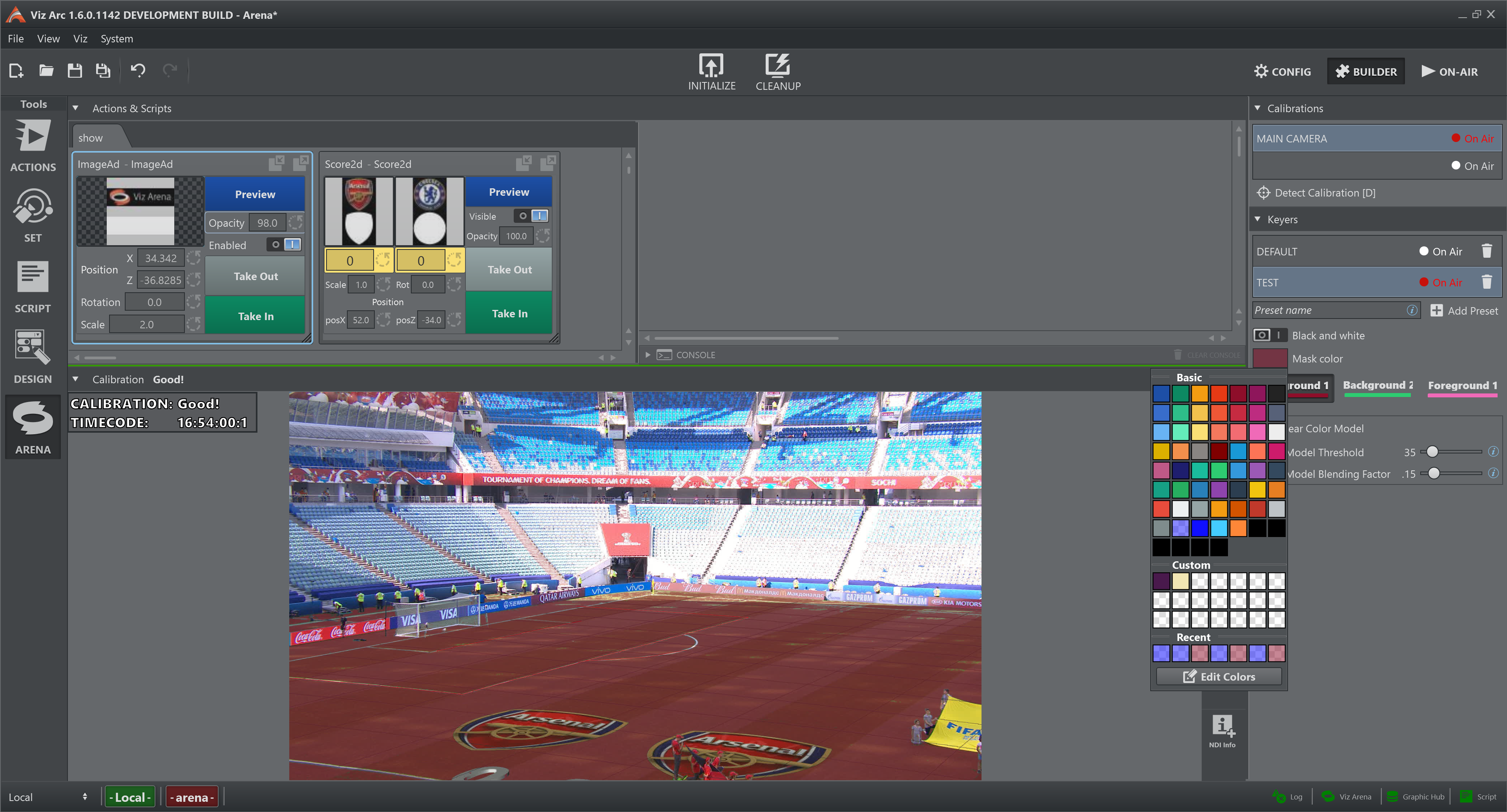Click the undo arrow in toolbar
Viewport: 1507px width, 812px height.
138,71
